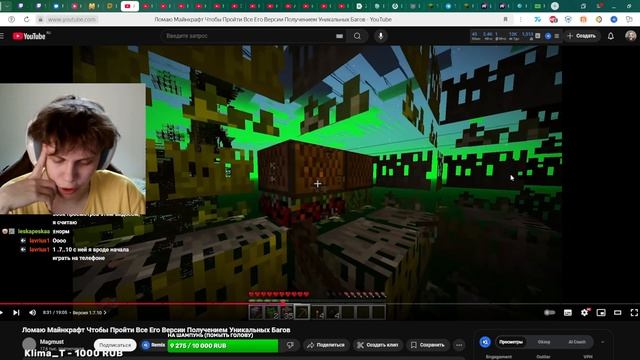Click the blue round extension icon in the toolbar

613,19
